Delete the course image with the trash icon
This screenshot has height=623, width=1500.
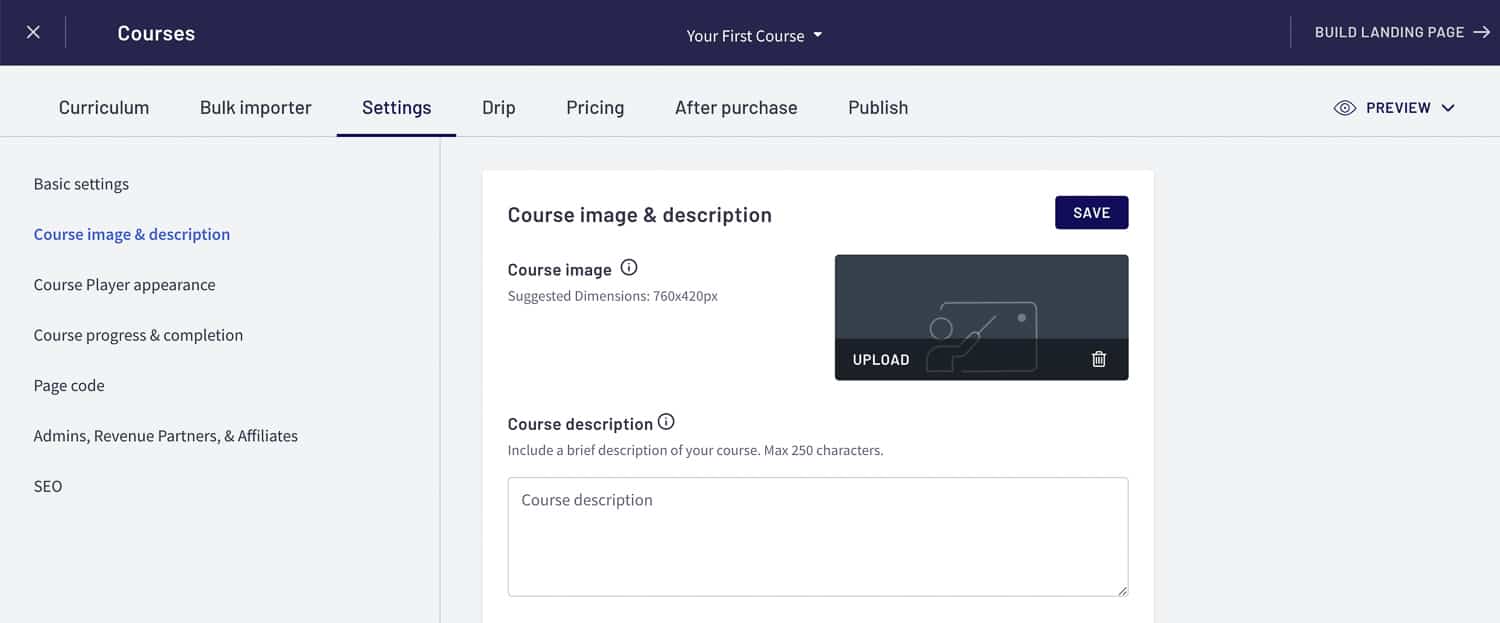pyautogui.click(x=1098, y=358)
